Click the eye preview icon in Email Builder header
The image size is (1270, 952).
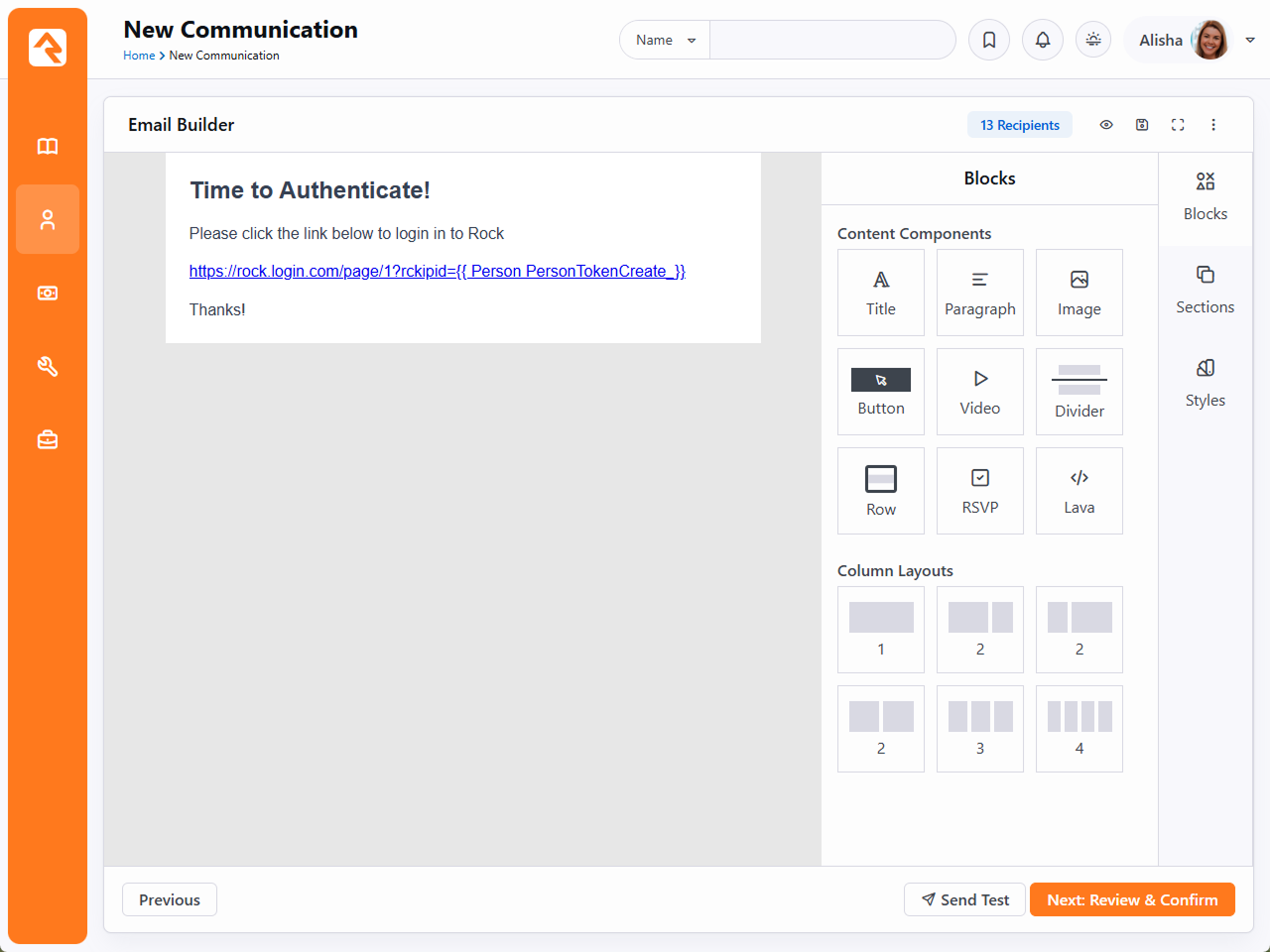(1106, 125)
